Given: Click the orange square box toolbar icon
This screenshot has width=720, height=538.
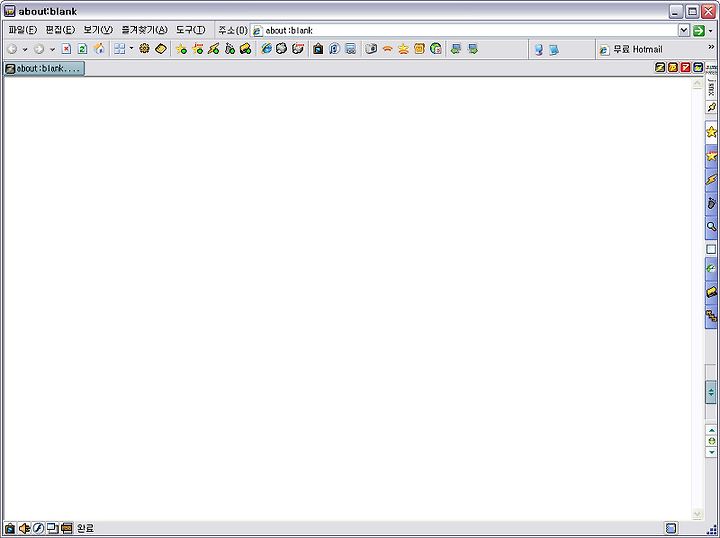Looking at the screenshot, I should coord(419,49).
